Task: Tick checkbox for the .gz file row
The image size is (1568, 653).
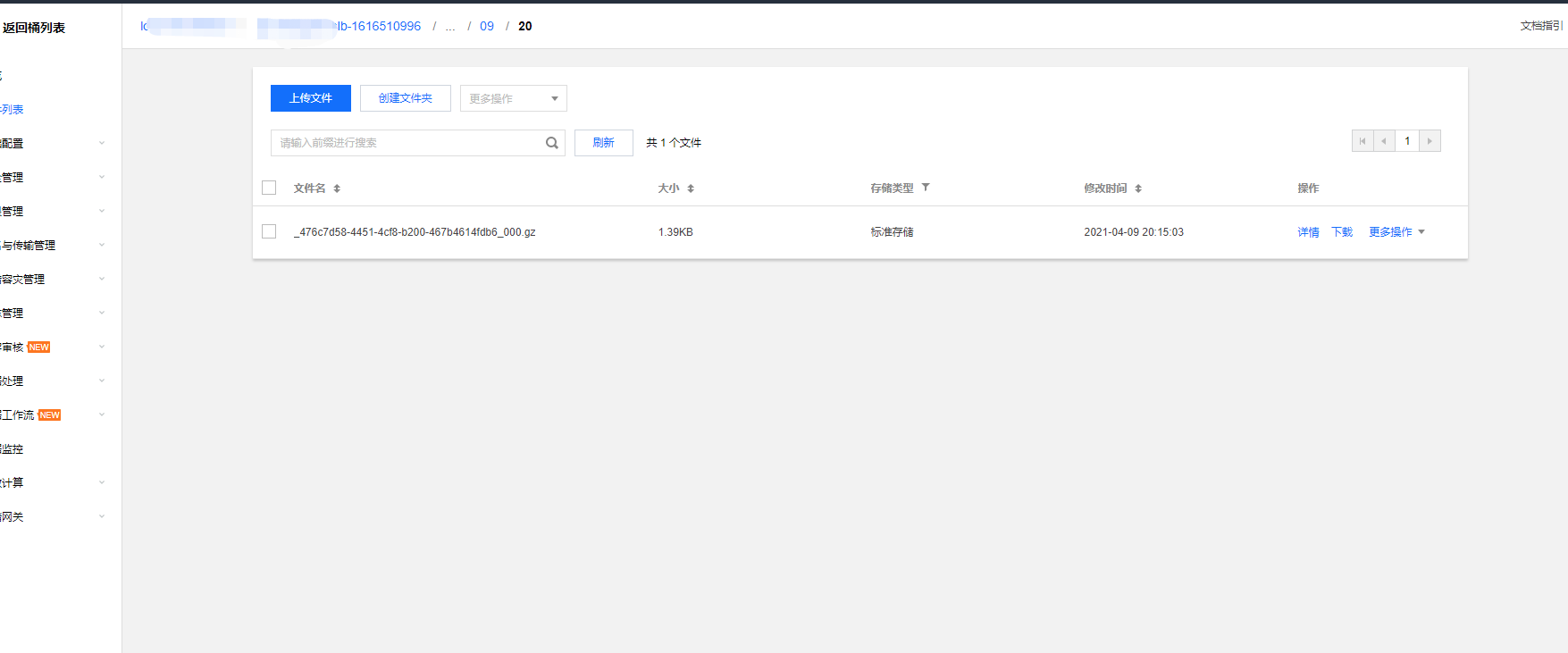Action: [x=269, y=231]
